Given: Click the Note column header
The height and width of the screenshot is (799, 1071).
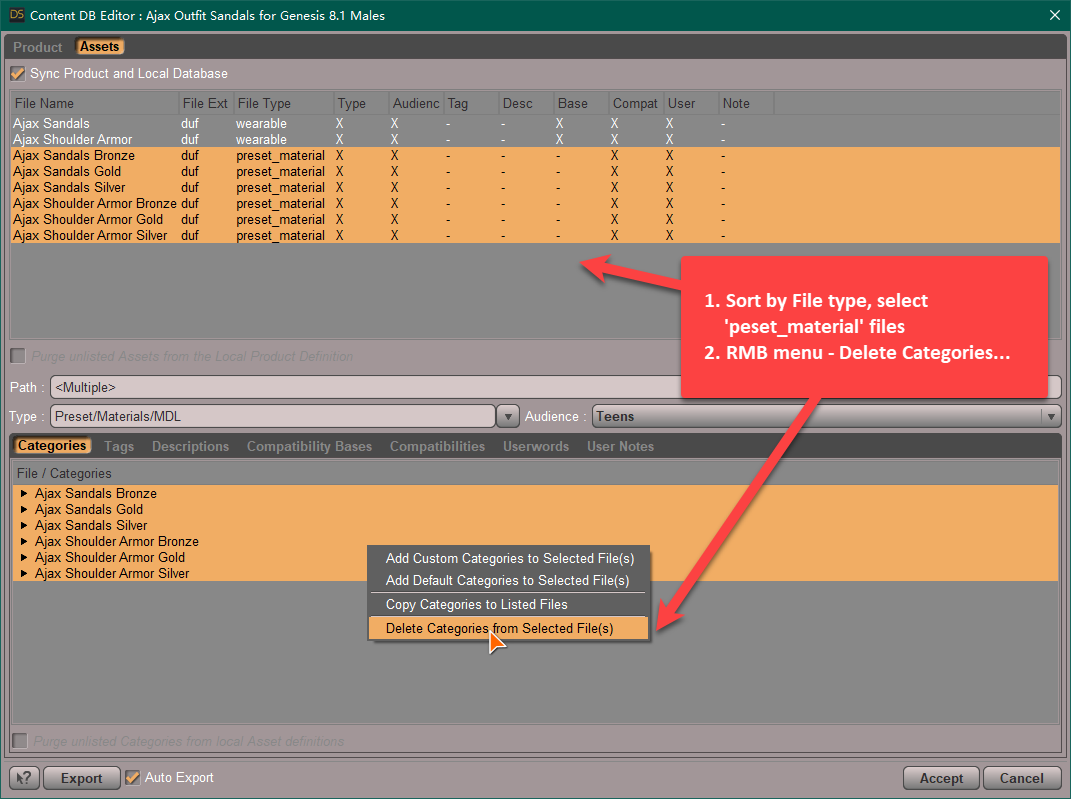Looking at the screenshot, I should (747, 103).
